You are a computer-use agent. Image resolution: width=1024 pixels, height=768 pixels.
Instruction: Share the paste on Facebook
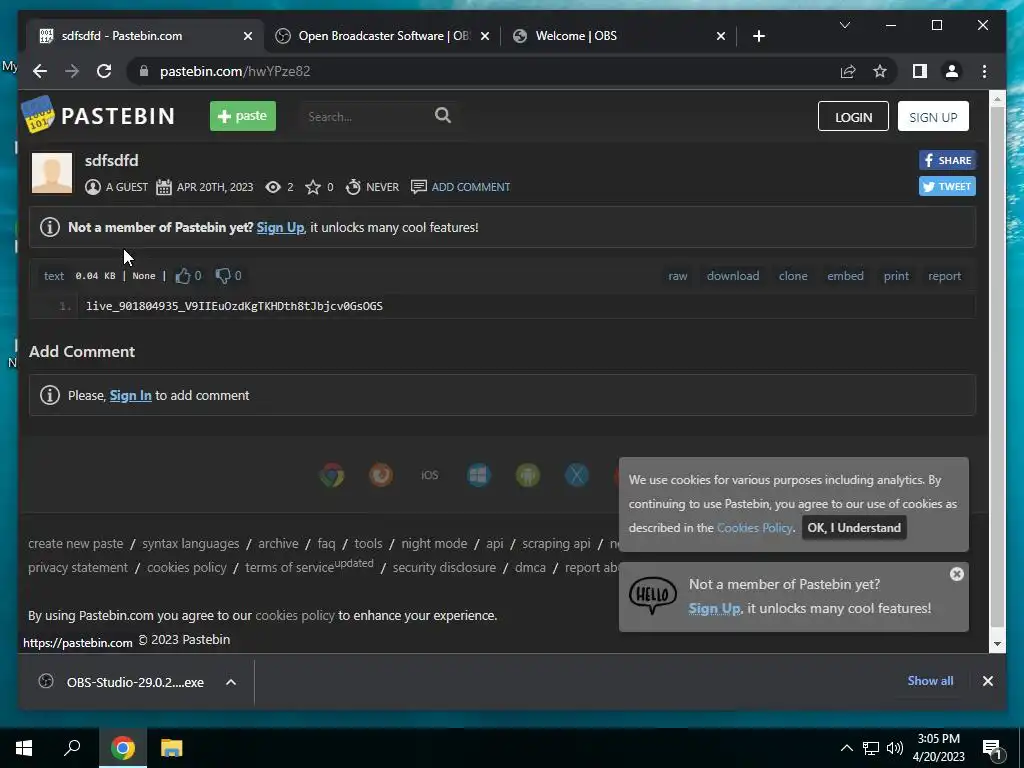948,160
